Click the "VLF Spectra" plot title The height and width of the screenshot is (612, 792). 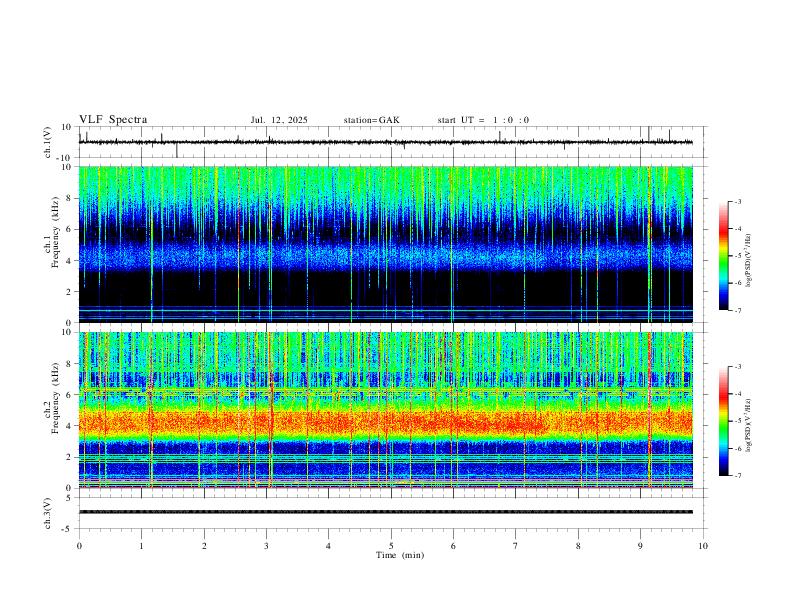113,120
